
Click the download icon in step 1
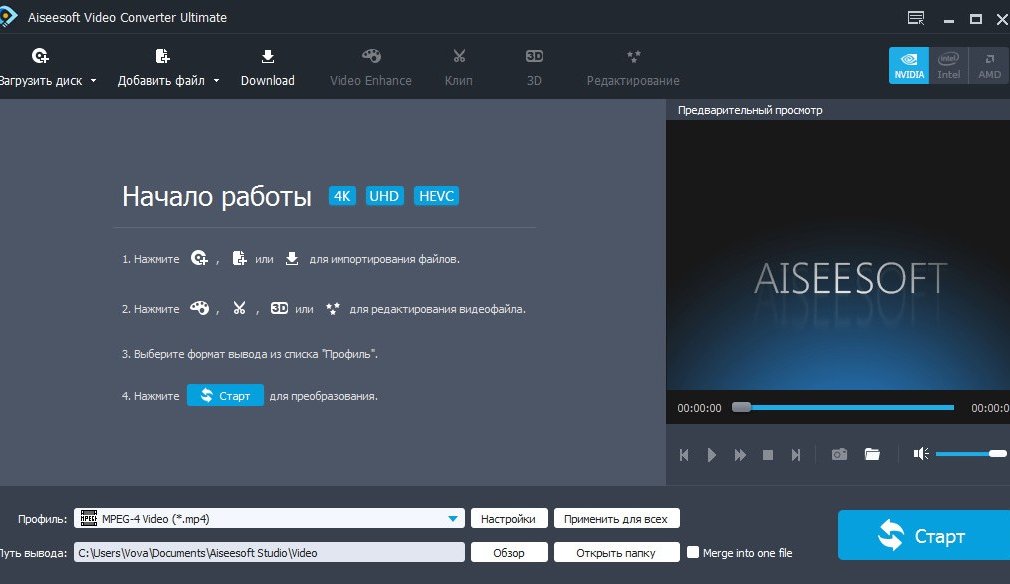(x=292, y=259)
